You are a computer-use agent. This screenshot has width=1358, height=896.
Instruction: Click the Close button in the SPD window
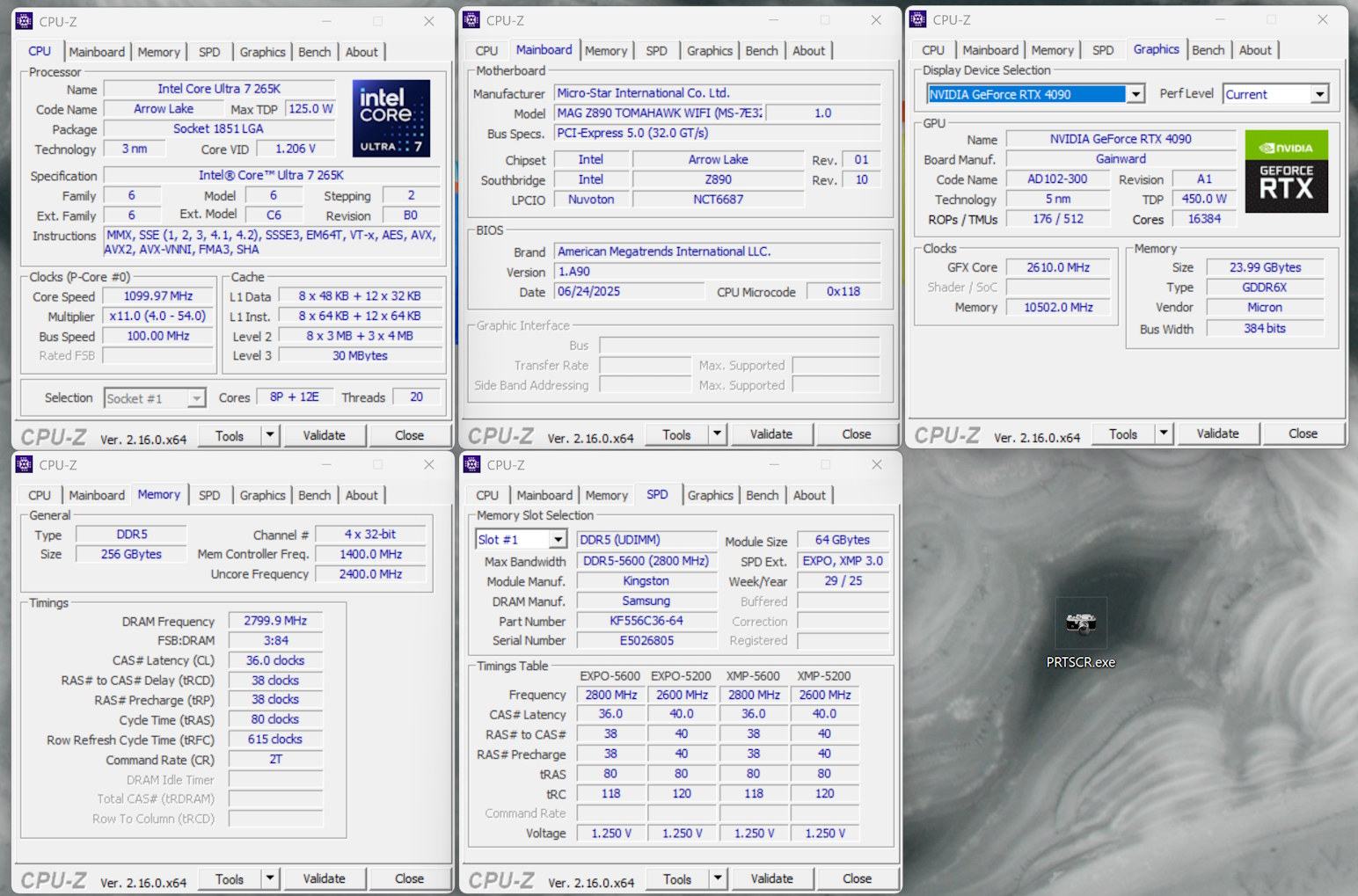tap(856, 878)
